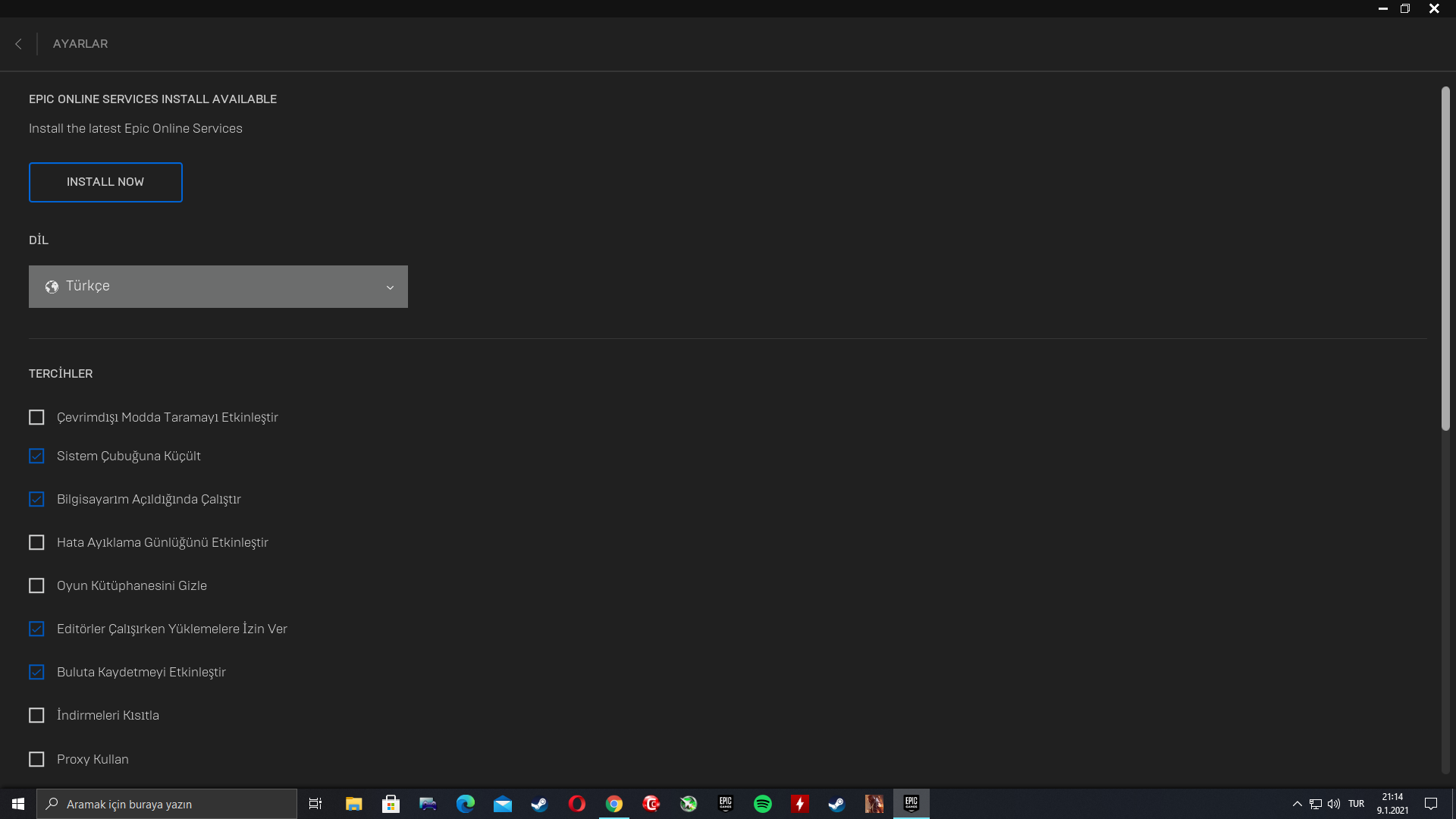The height and width of the screenshot is (819, 1456).
Task: Click INSTALL NOW button
Action: tap(105, 182)
